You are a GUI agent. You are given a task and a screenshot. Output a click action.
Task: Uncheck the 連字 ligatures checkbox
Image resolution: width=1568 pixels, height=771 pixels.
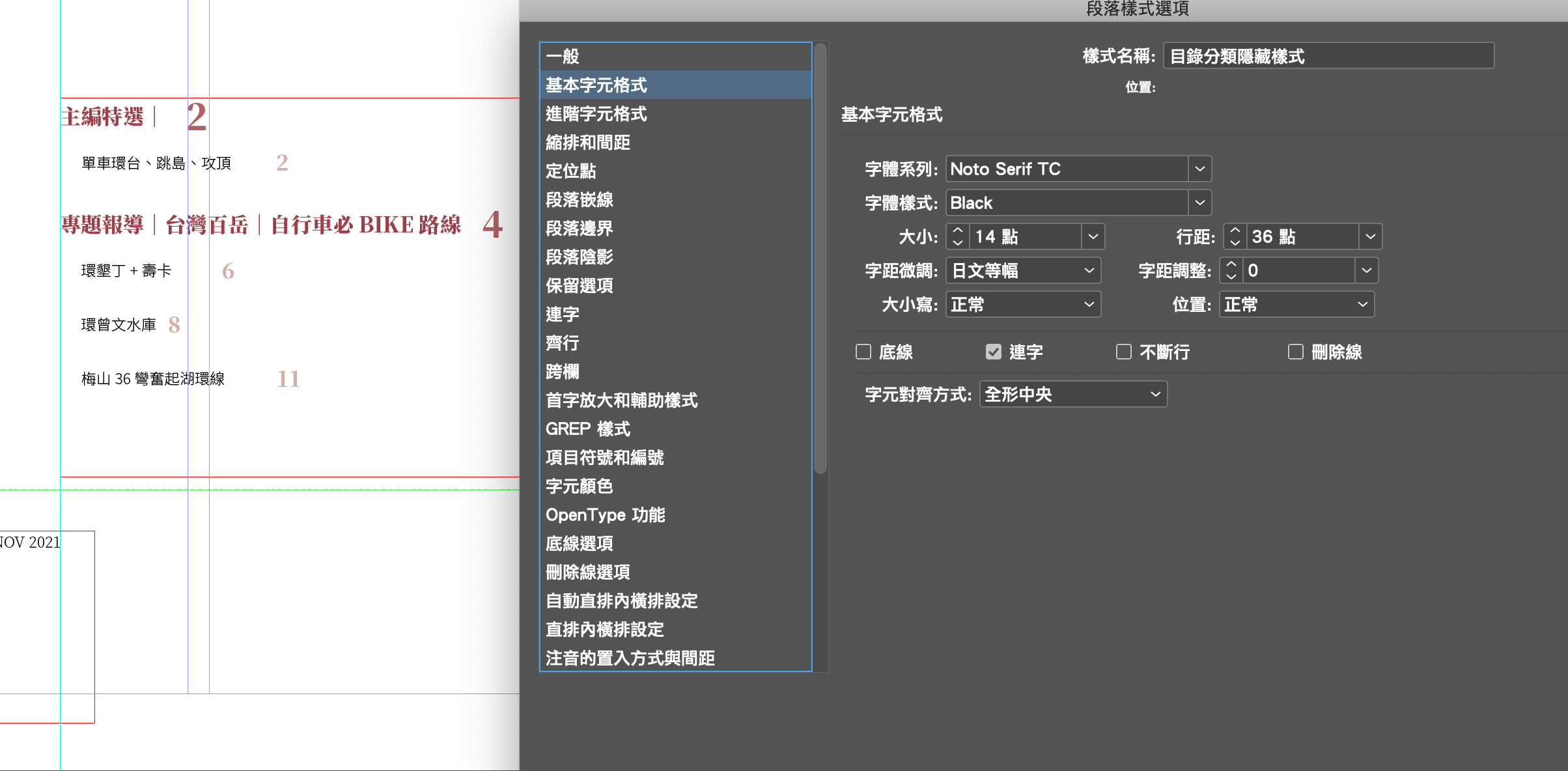994,352
